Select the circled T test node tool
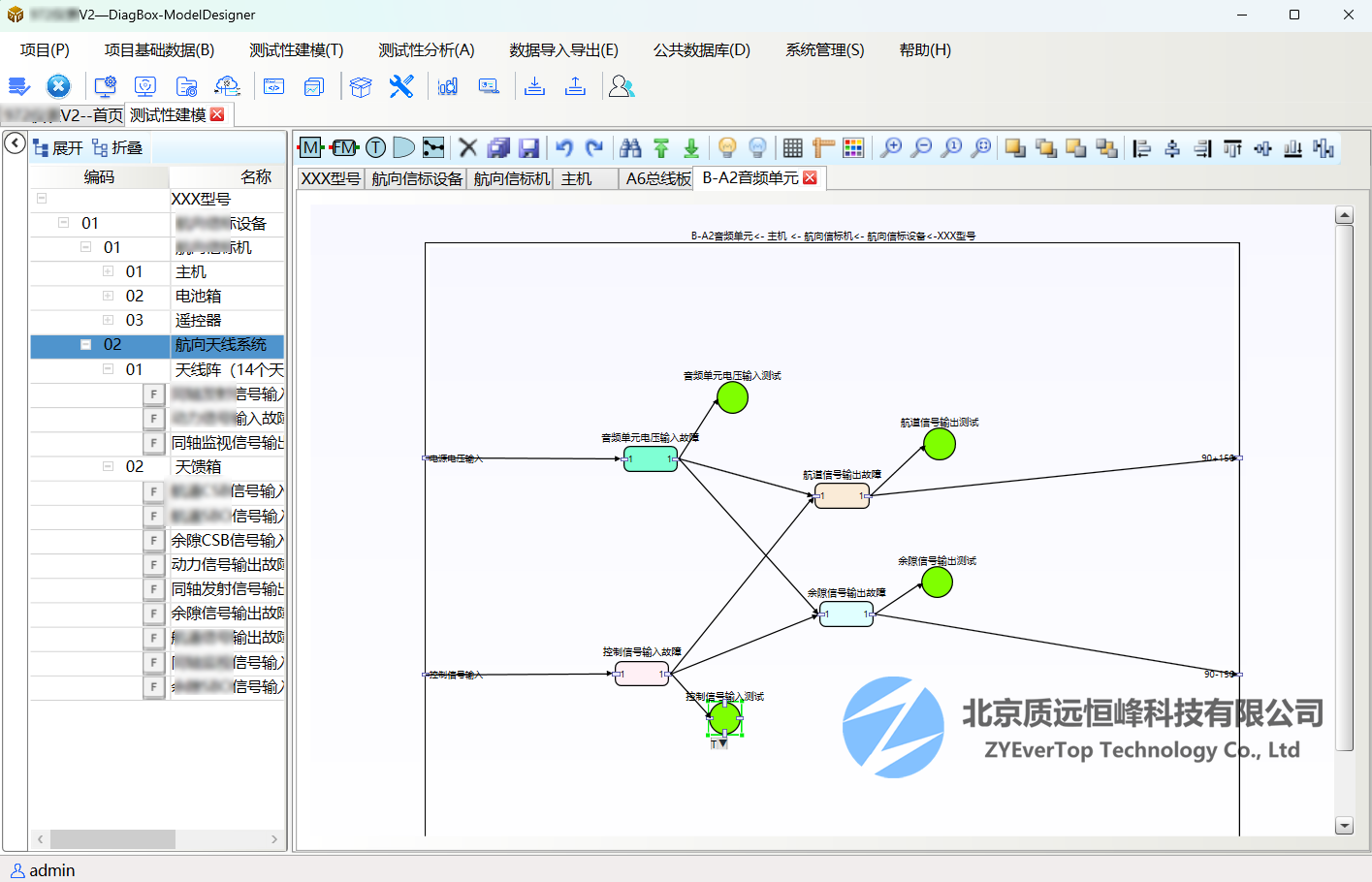 click(375, 147)
